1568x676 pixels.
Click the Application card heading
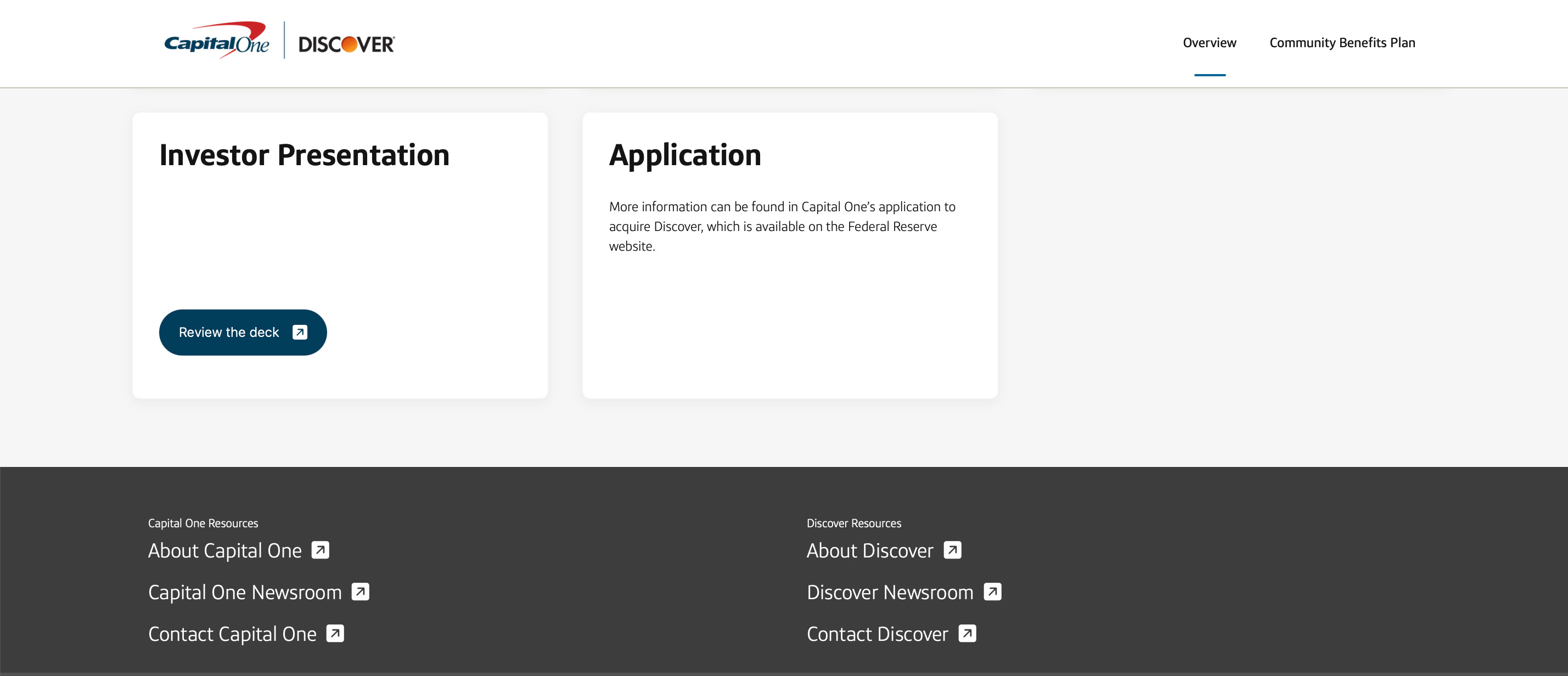coord(685,155)
